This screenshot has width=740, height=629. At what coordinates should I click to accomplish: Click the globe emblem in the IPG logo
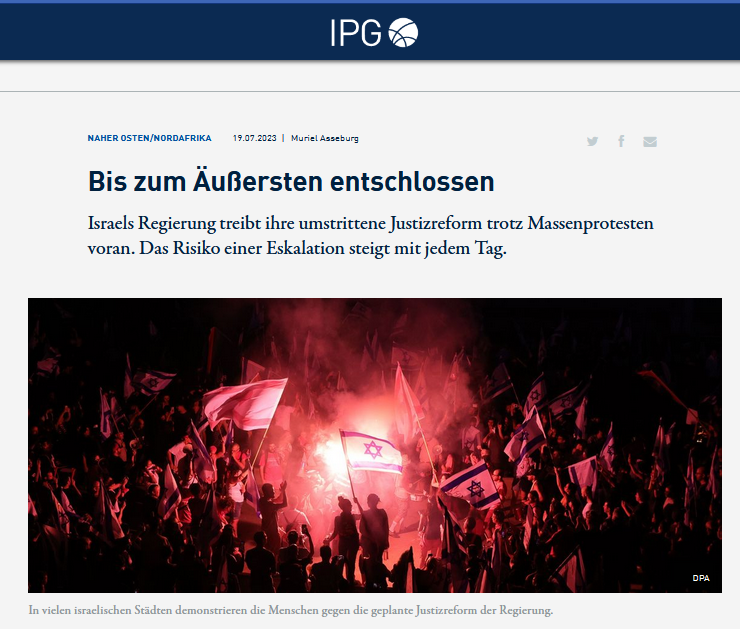[x=403, y=33]
